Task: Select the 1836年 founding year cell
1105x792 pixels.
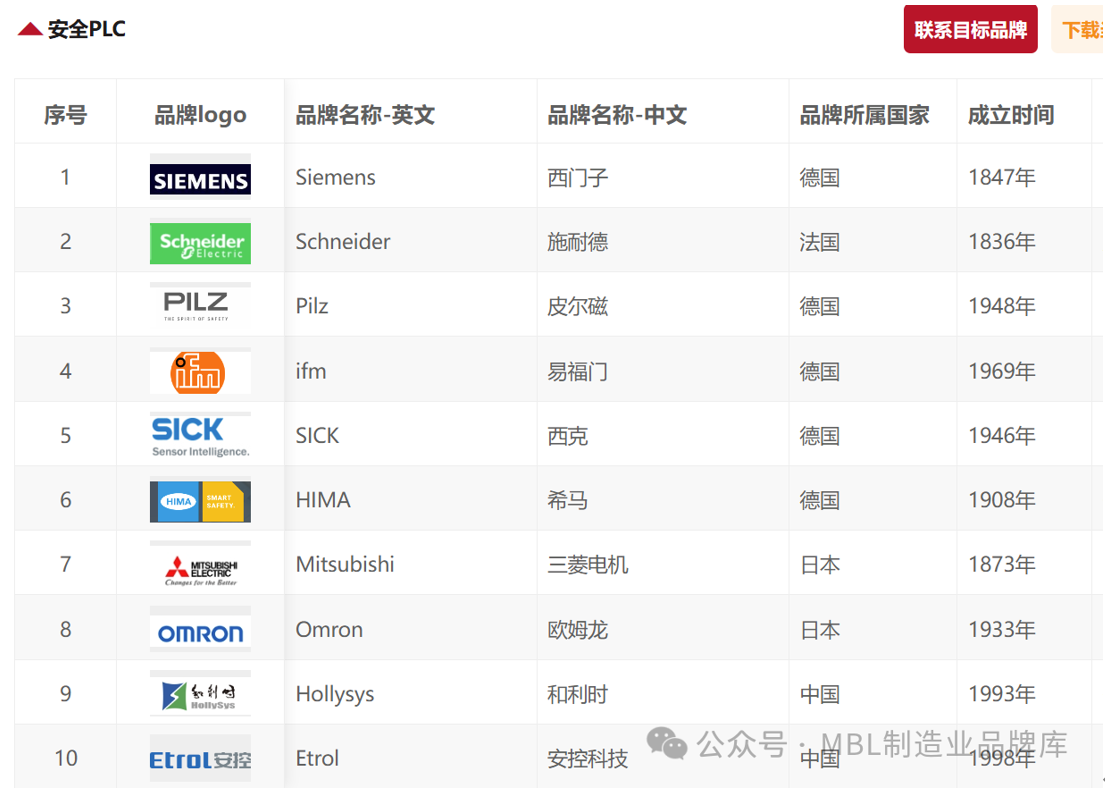Action: click(1025, 242)
